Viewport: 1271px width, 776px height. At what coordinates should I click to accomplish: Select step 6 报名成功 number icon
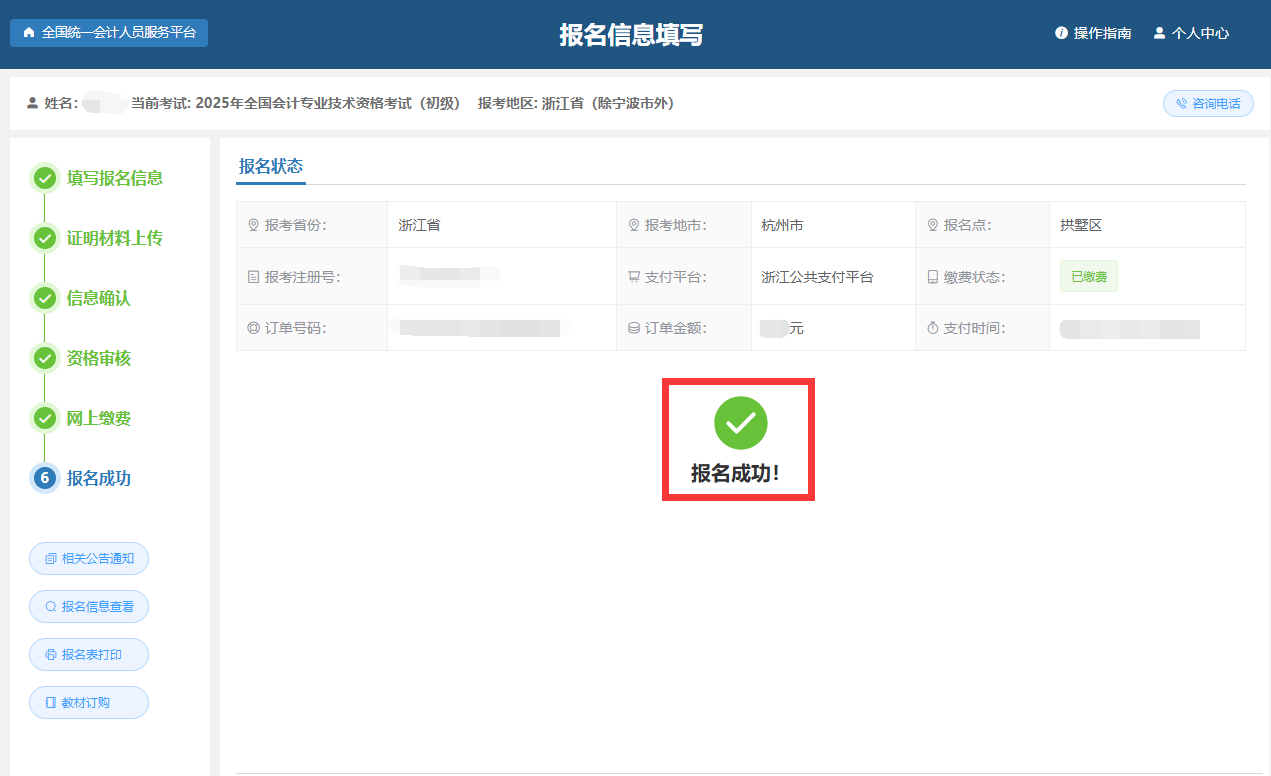[45, 478]
